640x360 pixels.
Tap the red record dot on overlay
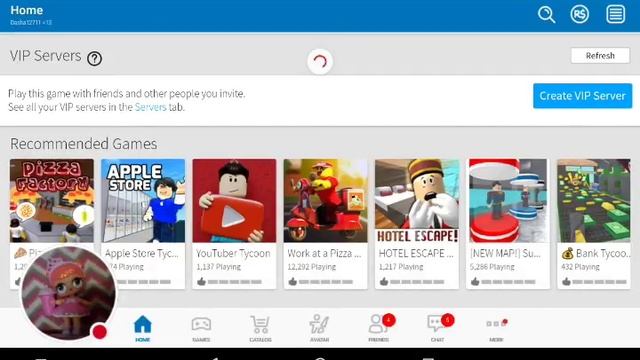point(100,331)
